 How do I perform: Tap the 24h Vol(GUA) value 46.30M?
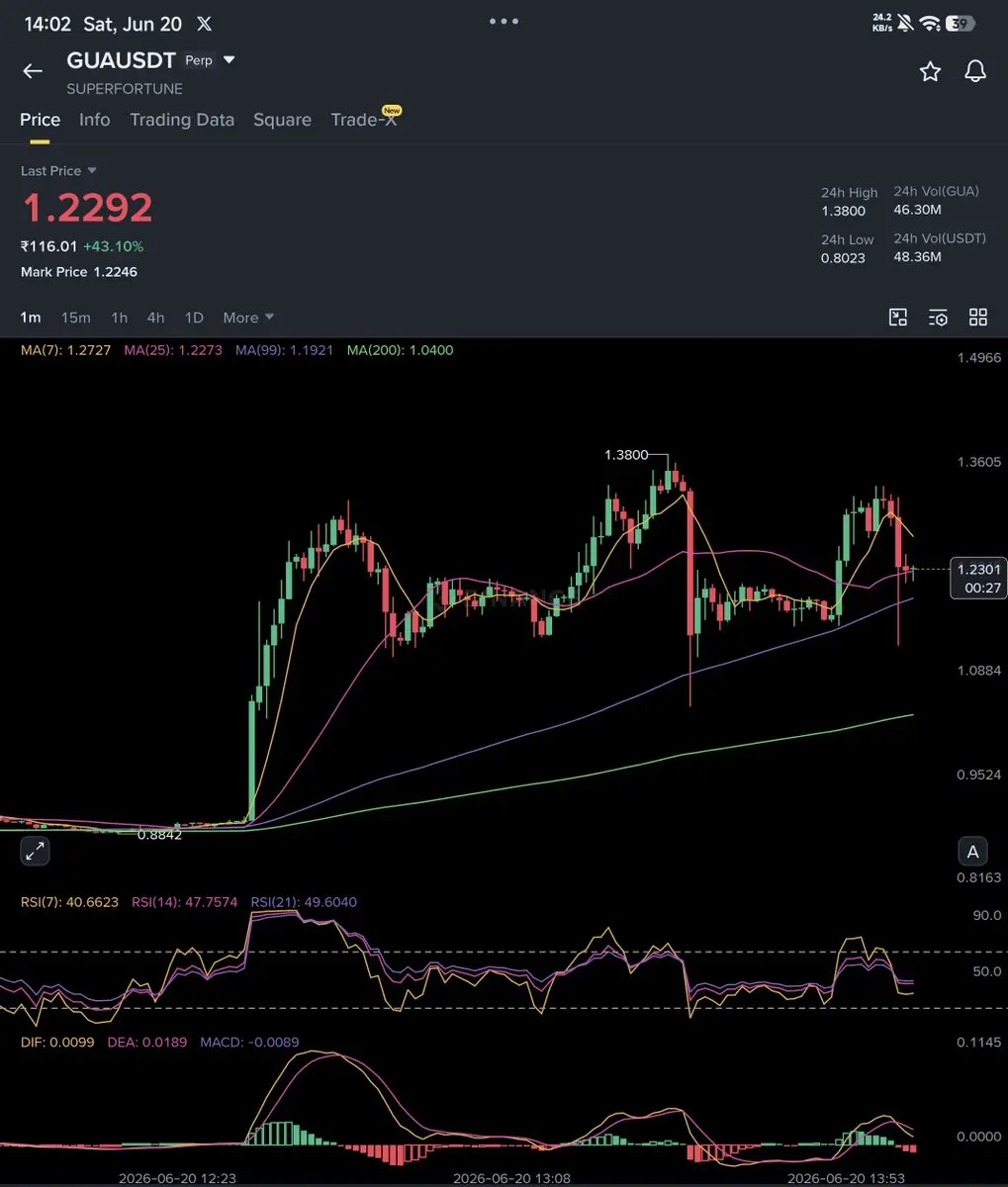917,210
